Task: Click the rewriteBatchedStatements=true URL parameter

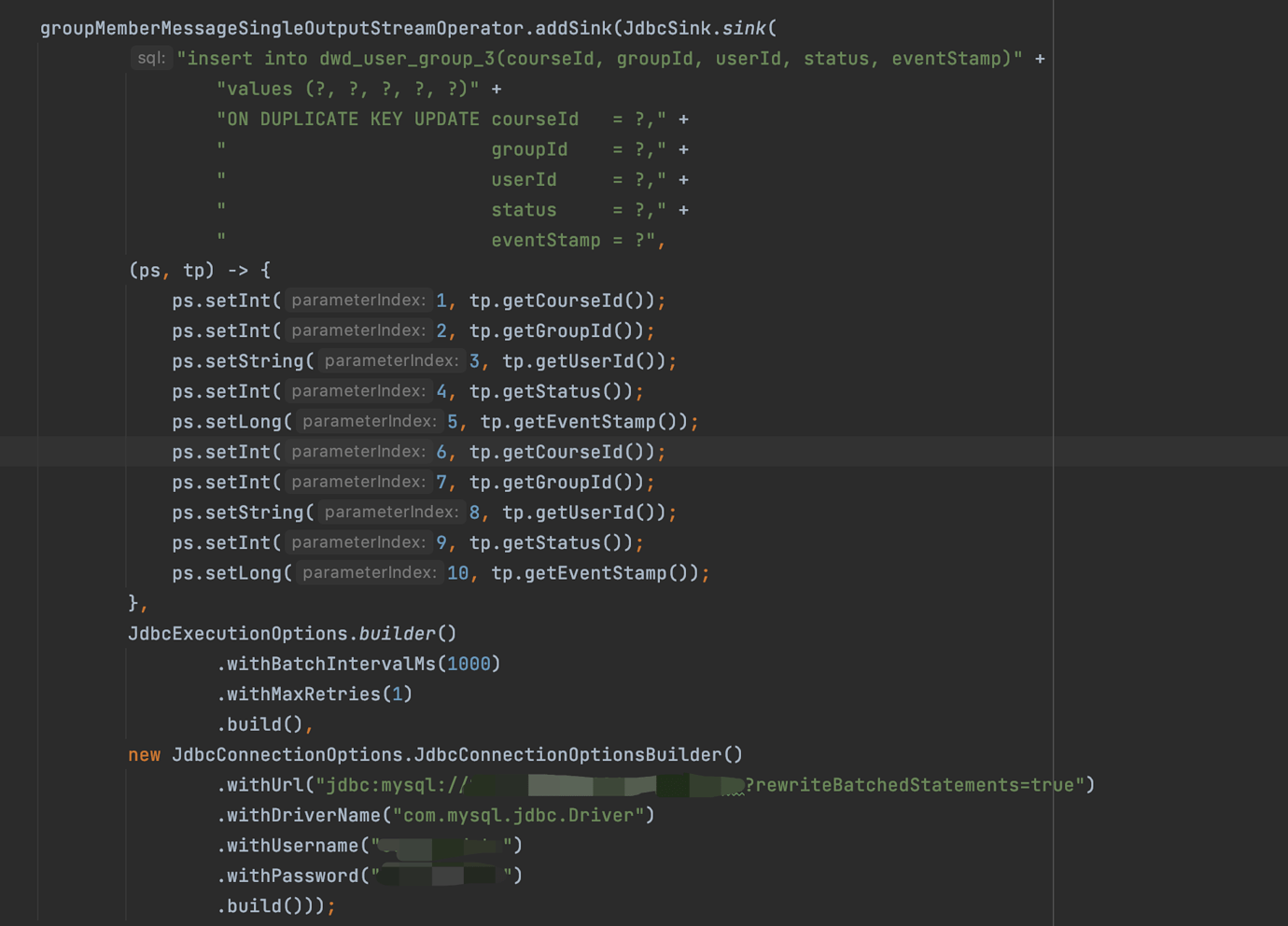Action: [x=915, y=785]
